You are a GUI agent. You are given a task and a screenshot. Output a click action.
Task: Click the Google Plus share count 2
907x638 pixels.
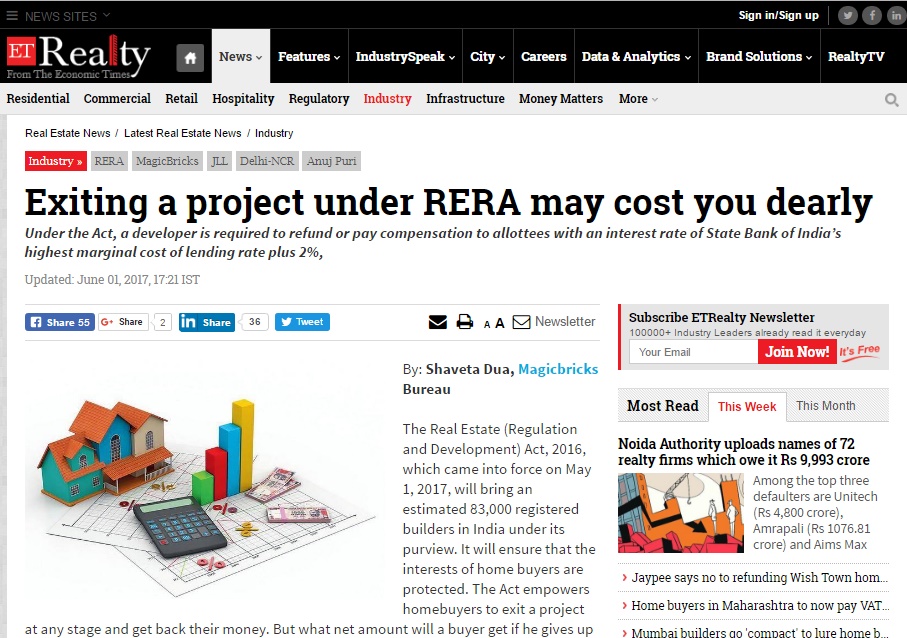click(x=163, y=322)
